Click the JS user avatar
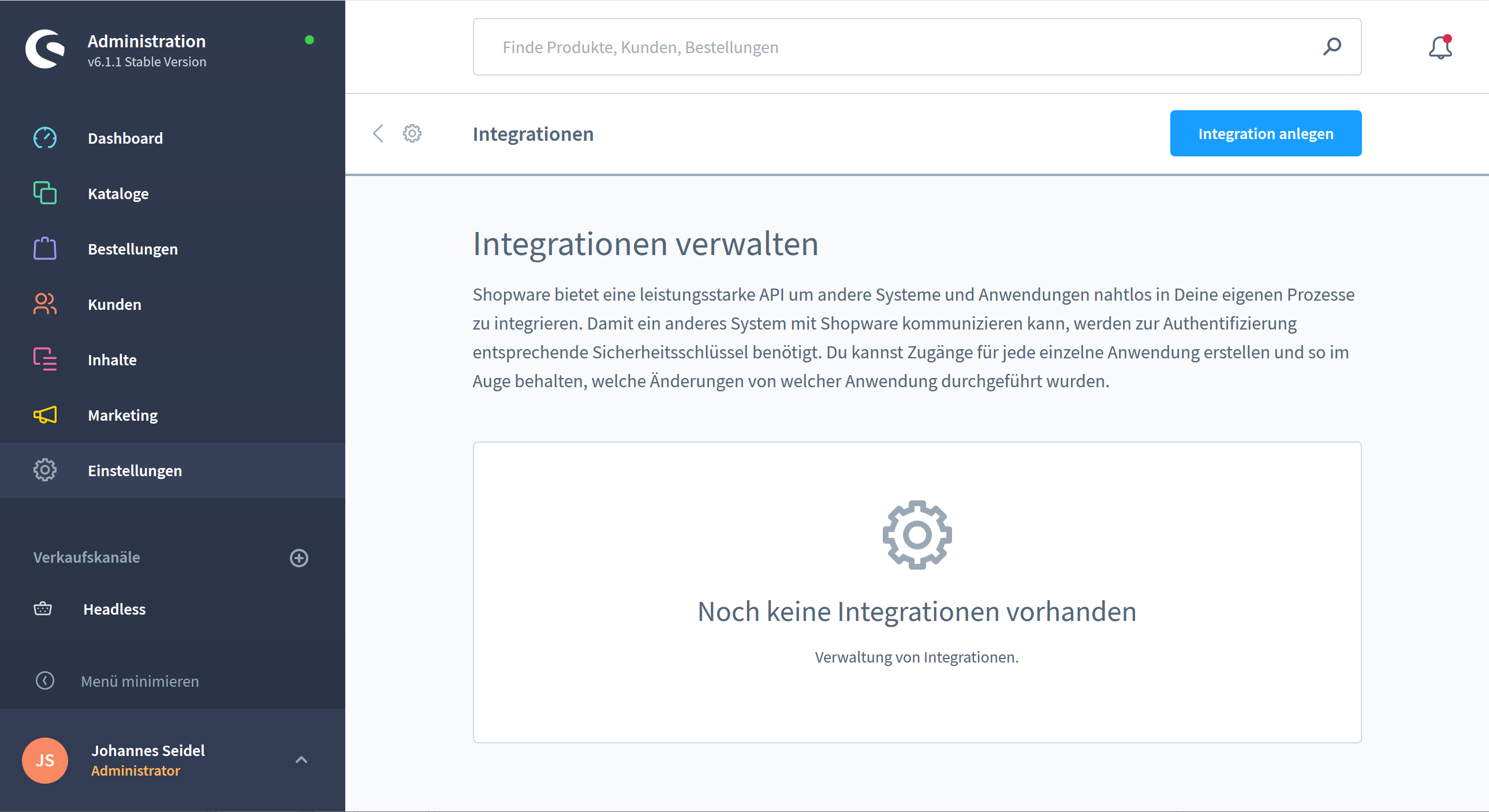 (x=45, y=760)
